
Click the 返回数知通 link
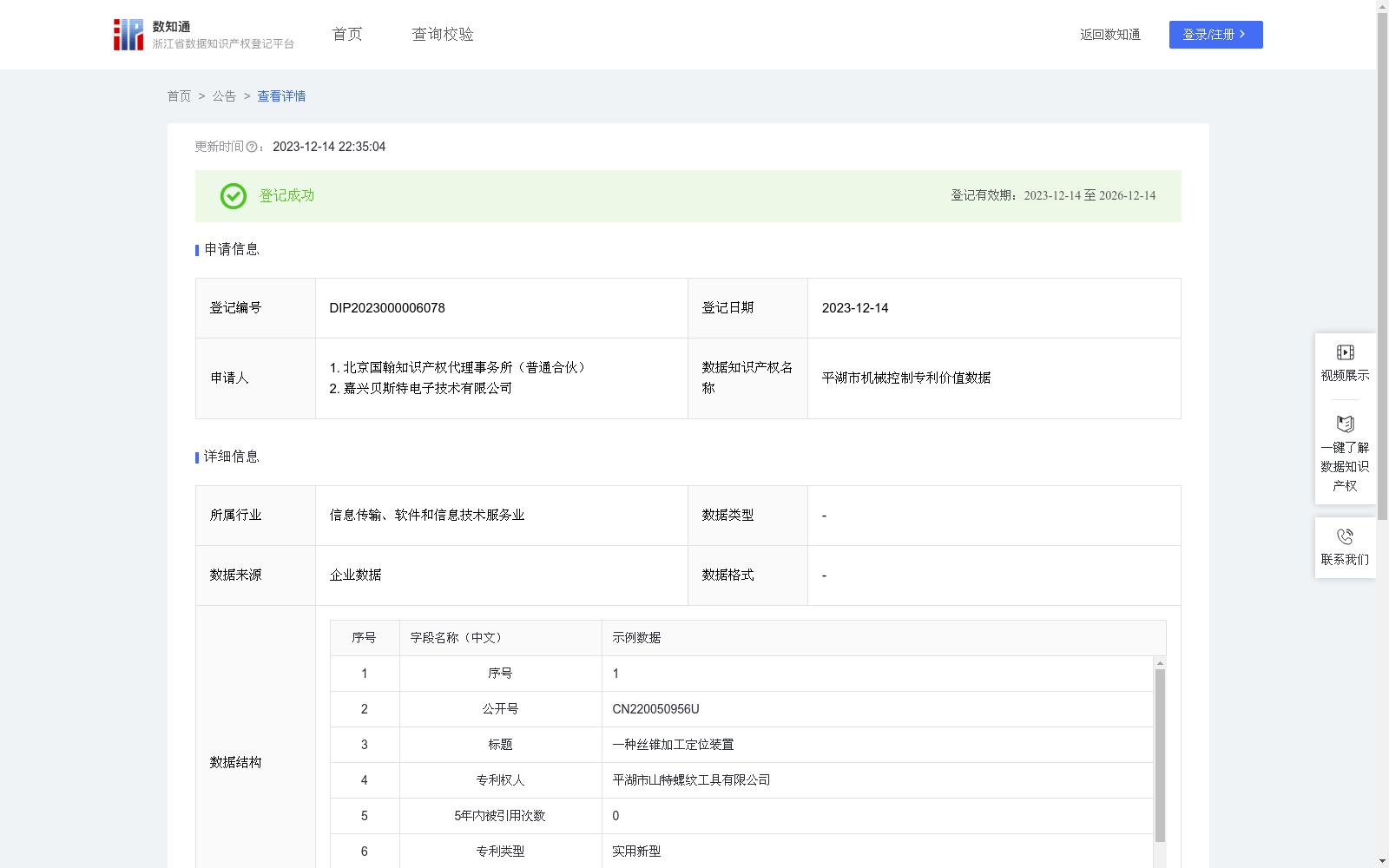1110,35
